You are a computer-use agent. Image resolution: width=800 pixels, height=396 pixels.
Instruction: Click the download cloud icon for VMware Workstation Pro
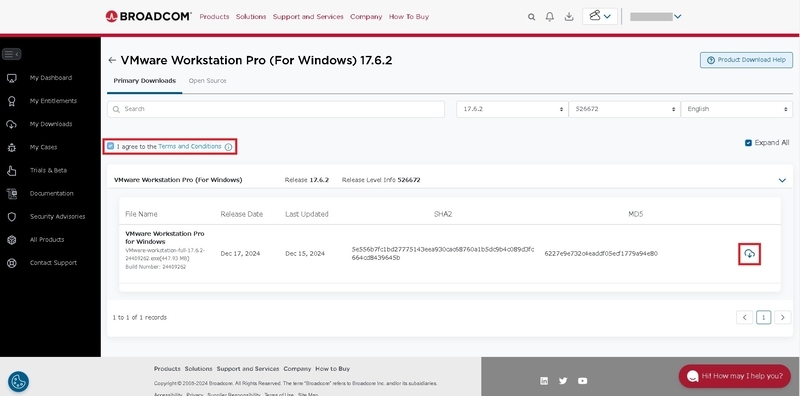749,254
